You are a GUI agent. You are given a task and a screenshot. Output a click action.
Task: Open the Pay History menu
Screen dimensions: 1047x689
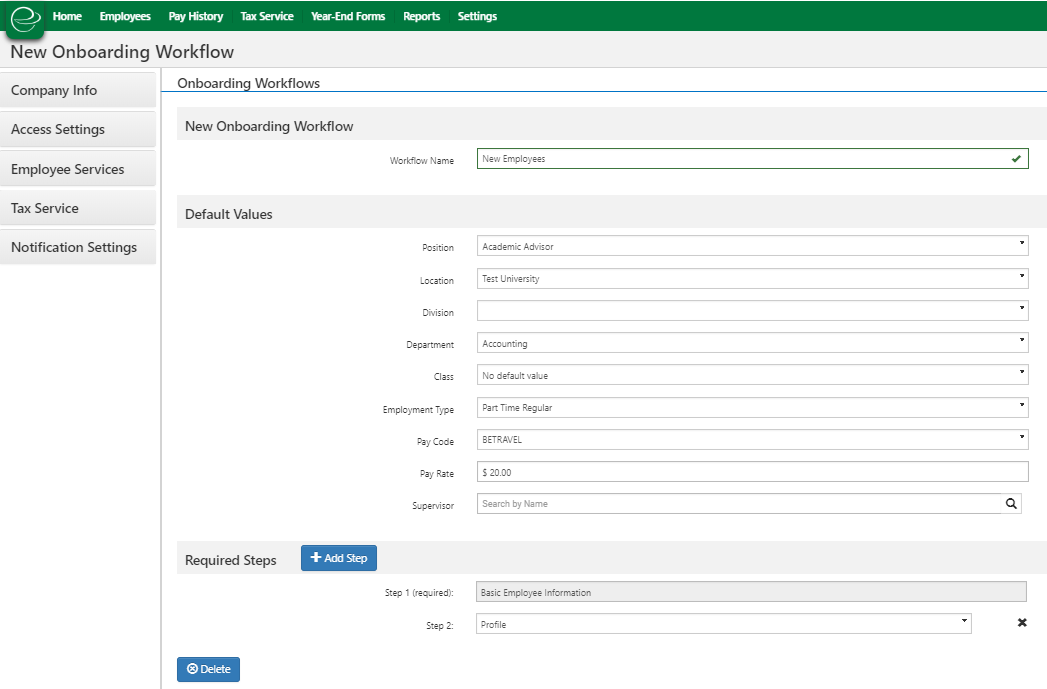[196, 16]
